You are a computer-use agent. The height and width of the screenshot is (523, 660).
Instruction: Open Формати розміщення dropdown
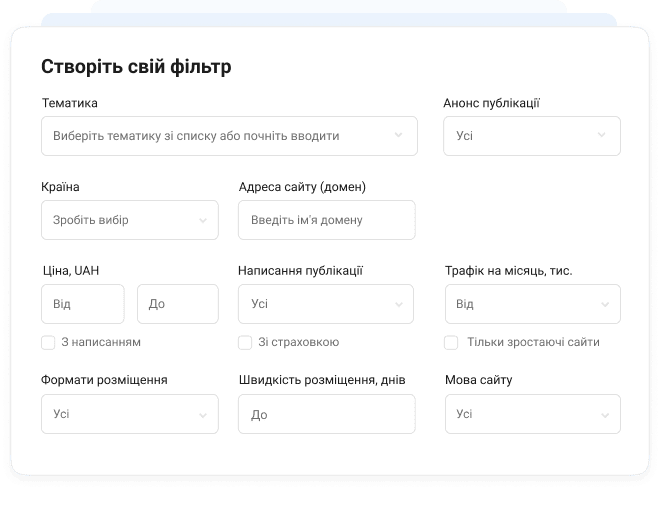coord(120,414)
